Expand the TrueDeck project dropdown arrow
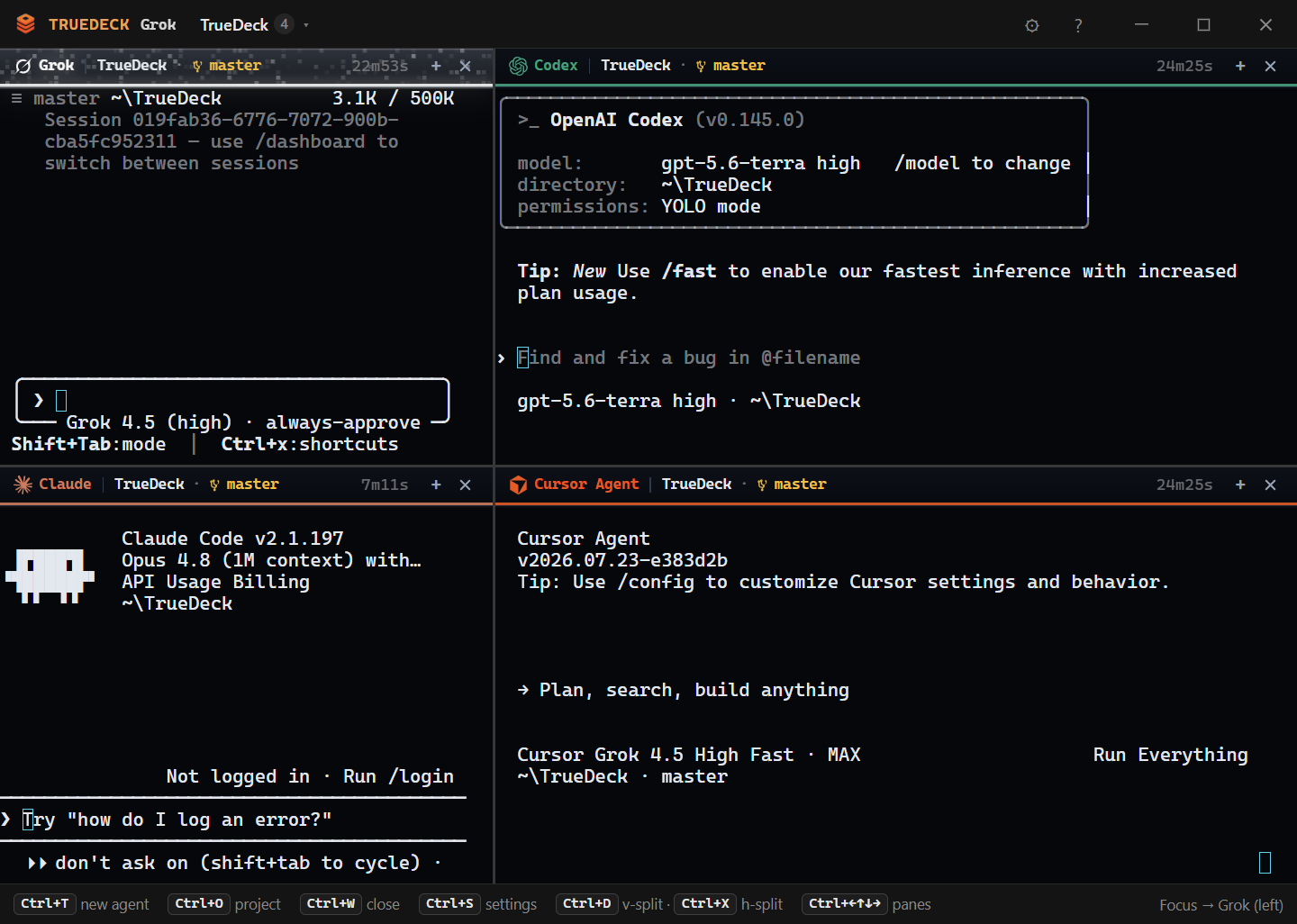Screen dimensions: 1297x924 306,25
